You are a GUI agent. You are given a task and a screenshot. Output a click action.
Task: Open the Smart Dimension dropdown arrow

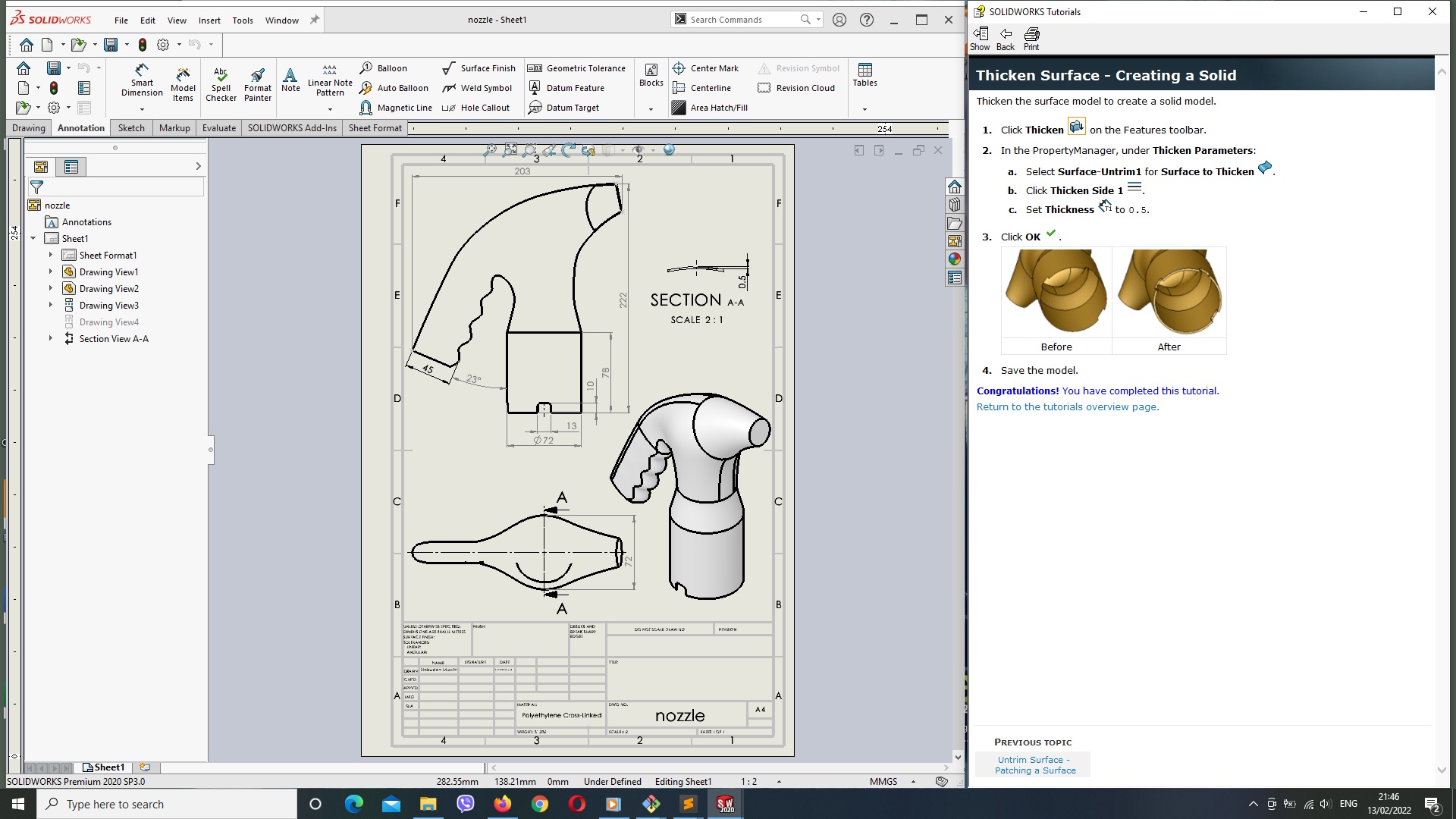click(x=142, y=109)
